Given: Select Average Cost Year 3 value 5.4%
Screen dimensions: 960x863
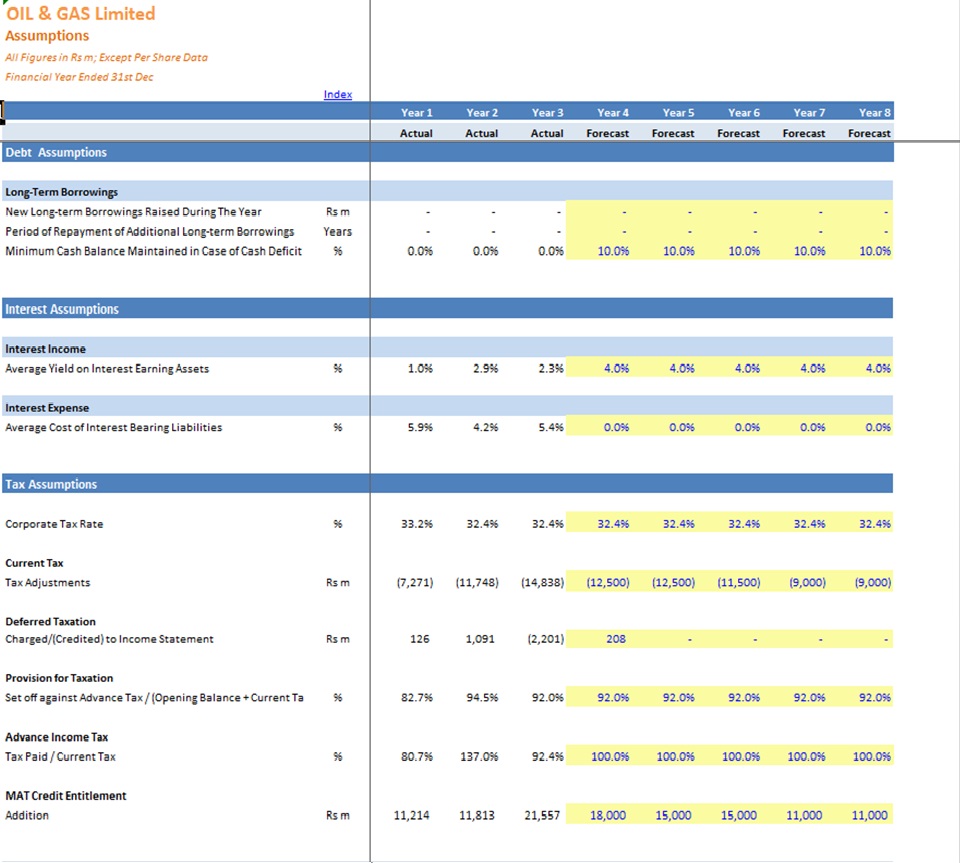Looking at the screenshot, I should pos(551,427).
